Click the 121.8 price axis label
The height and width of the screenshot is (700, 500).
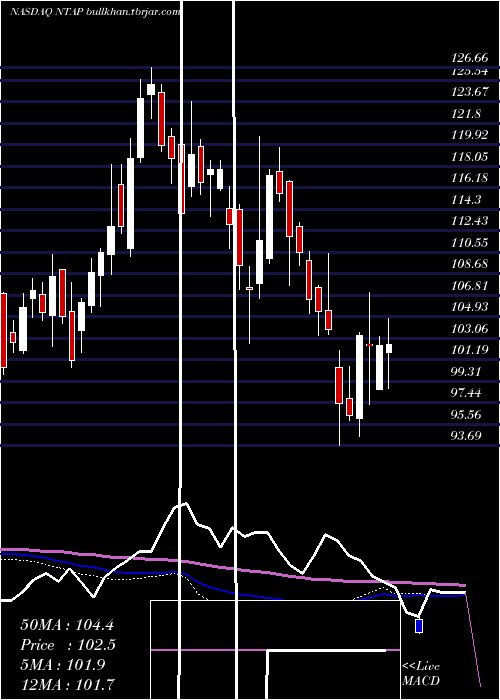point(466,114)
